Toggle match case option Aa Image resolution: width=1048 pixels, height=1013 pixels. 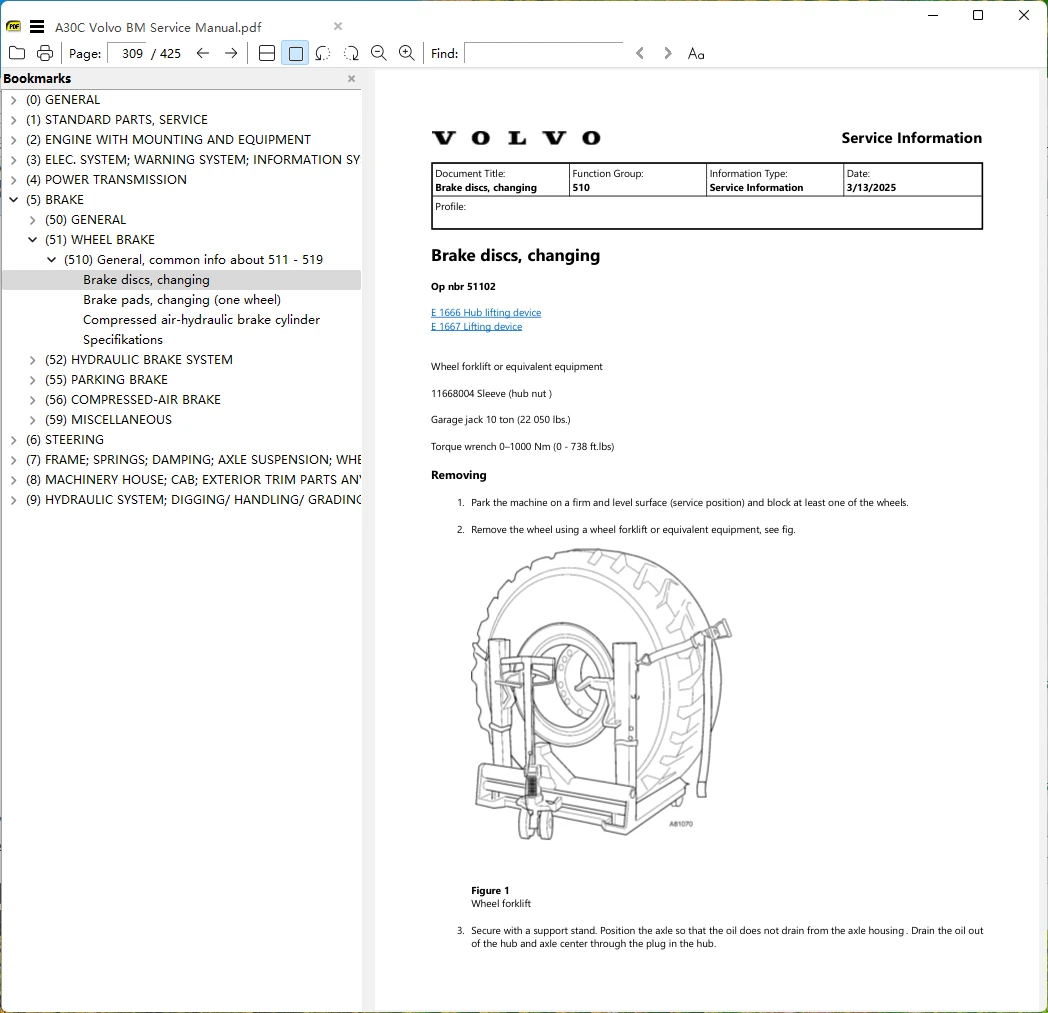click(696, 53)
